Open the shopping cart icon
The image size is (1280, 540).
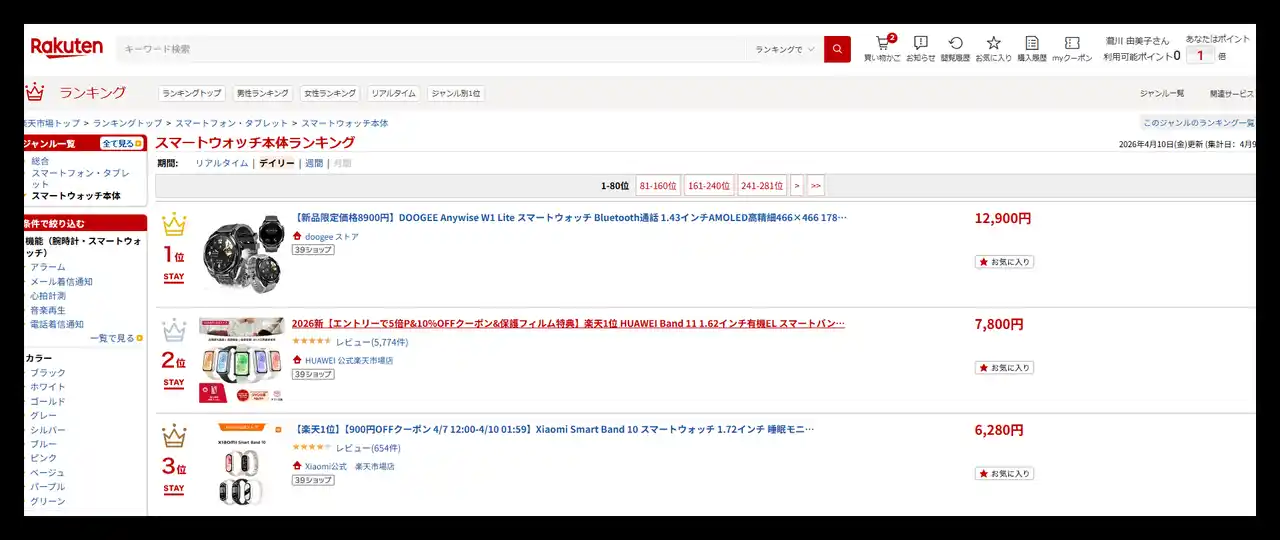882,44
